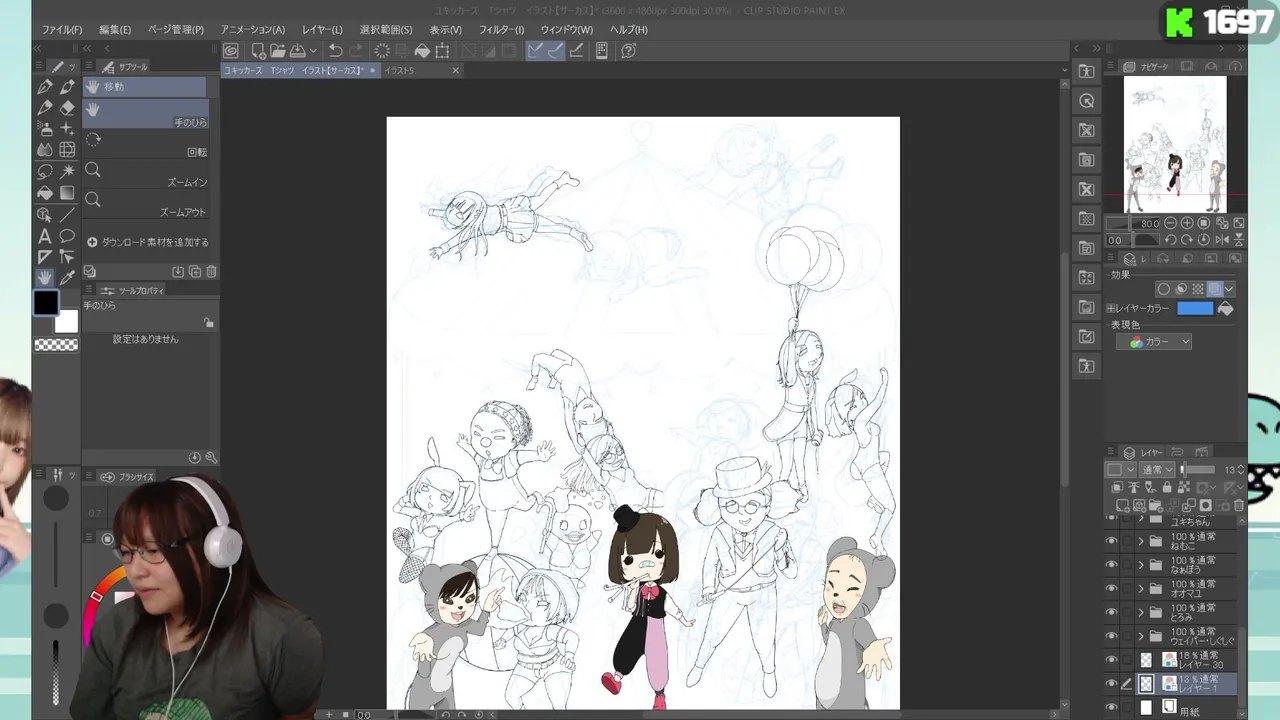Select the Fill bucket tool

click(45, 193)
